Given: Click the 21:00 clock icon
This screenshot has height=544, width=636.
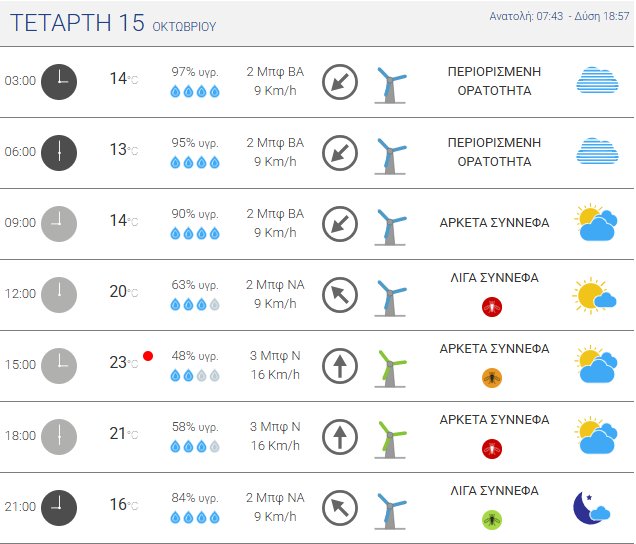Looking at the screenshot, I should point(59,507).
